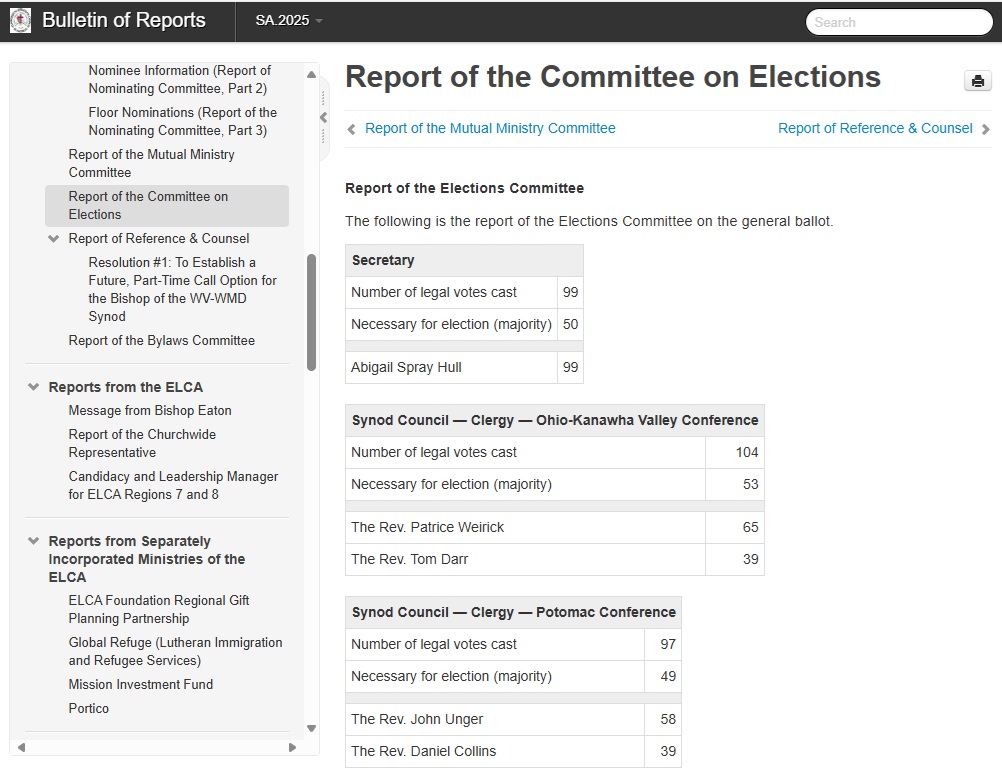The image size is (1002, 773).
Task: Collapse Reports from Separately Incorporated Ministries section
Action: tap(34, 541)
